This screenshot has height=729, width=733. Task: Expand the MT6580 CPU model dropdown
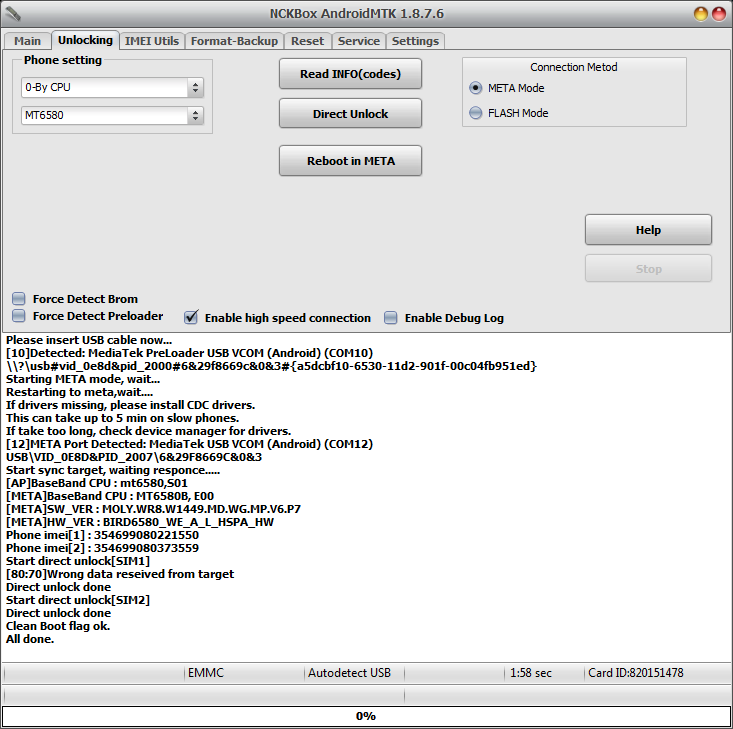tap(112, 116)
